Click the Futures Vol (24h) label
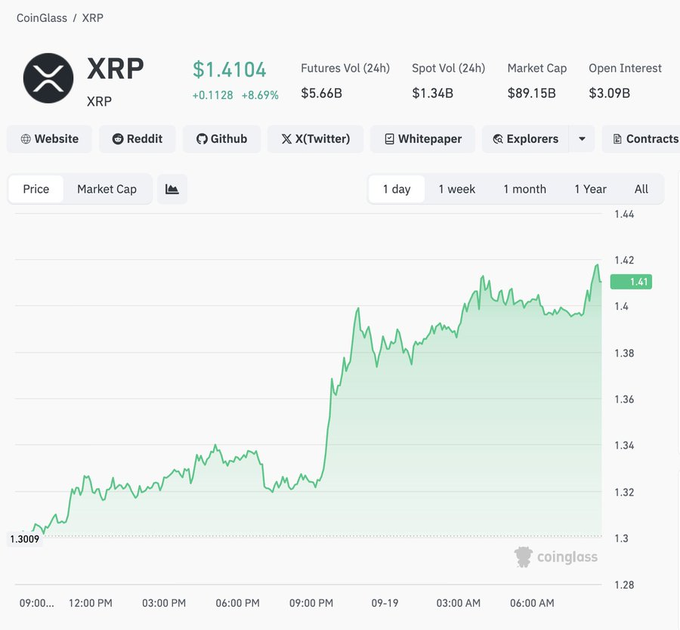The width and height of the screenshot is (680, 630). click(x=345, y=69)
